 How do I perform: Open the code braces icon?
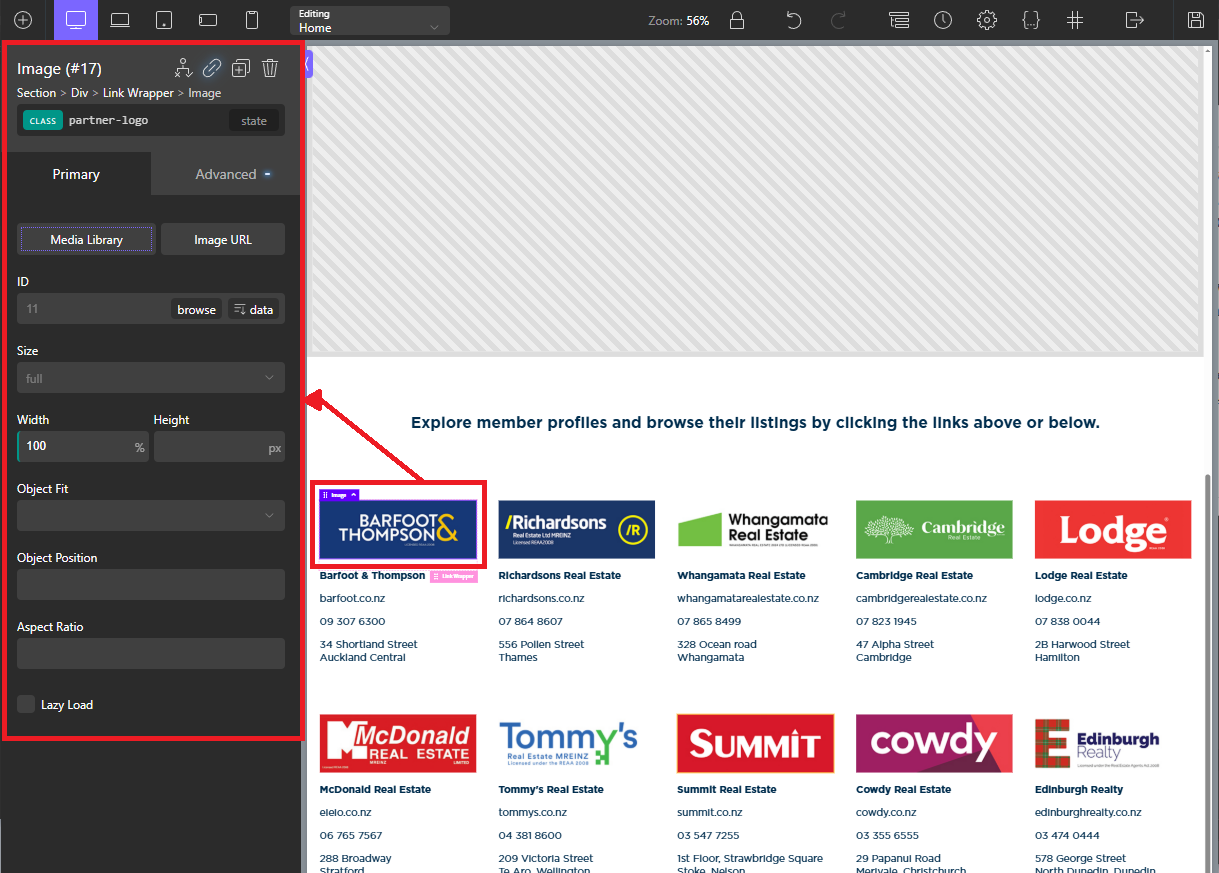tap(1031, 20)
